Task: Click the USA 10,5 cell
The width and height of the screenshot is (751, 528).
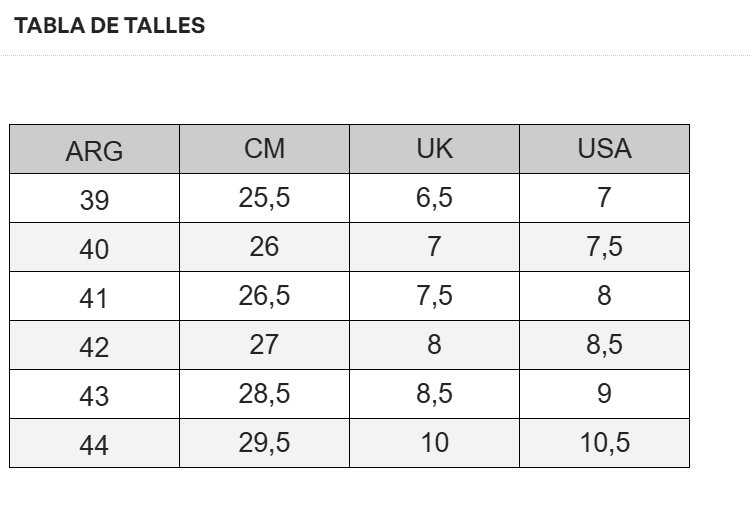Action: pyautogui.click(x=604, y=443)
